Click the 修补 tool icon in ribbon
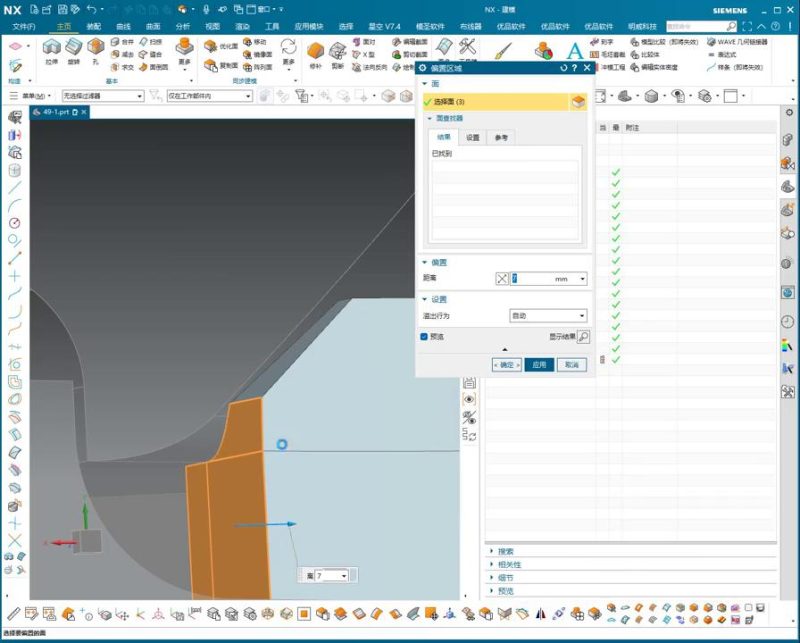800x643 pixels. [x=316, y=48]
